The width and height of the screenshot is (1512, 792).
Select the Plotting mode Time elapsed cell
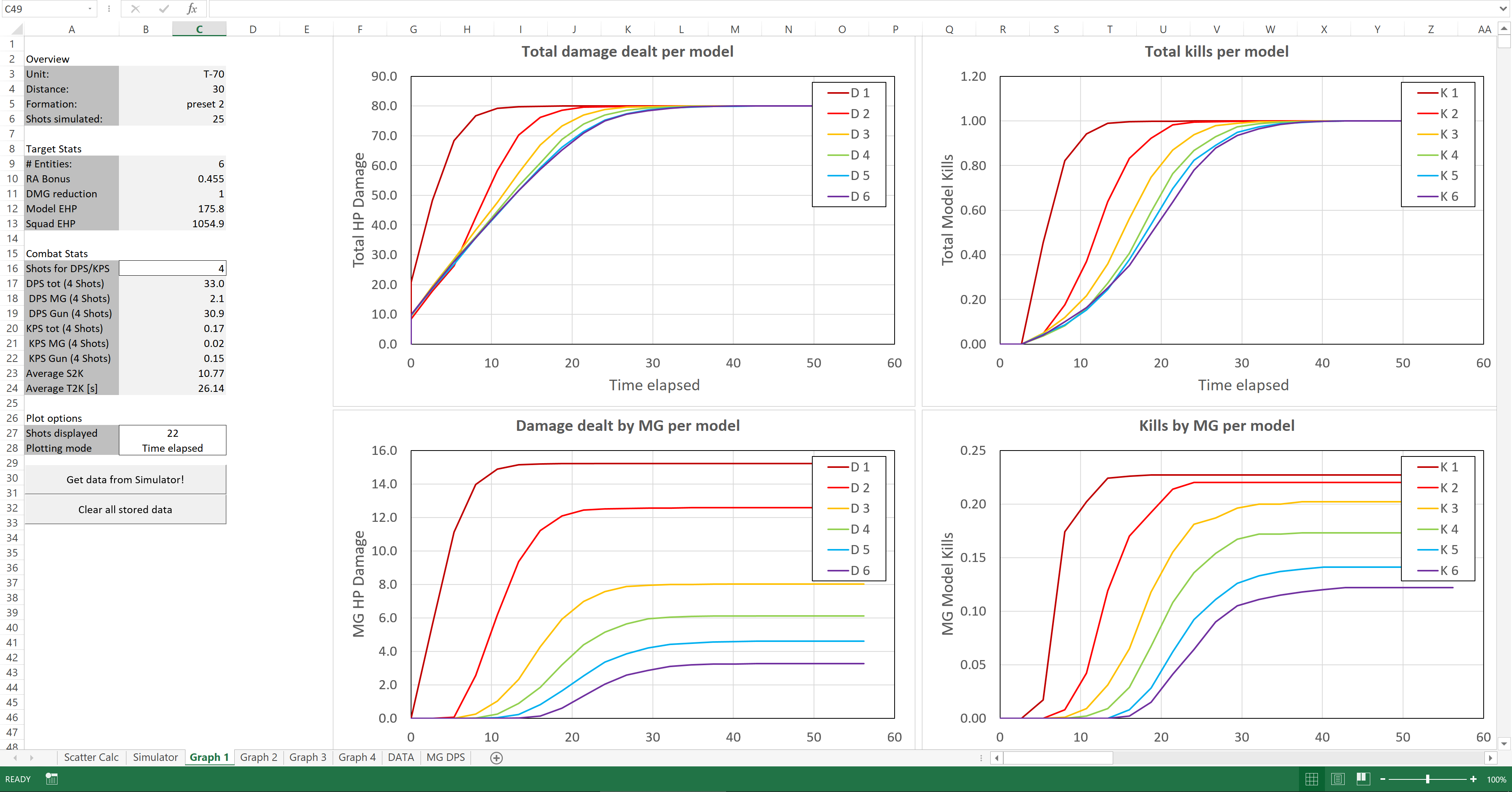[172, 448]
